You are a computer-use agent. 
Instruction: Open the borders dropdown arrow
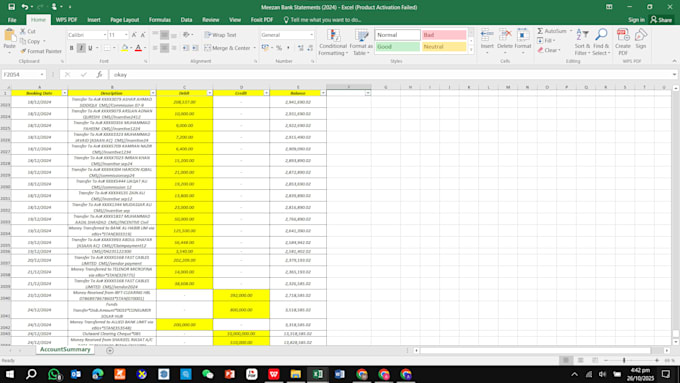click(114, 48)
